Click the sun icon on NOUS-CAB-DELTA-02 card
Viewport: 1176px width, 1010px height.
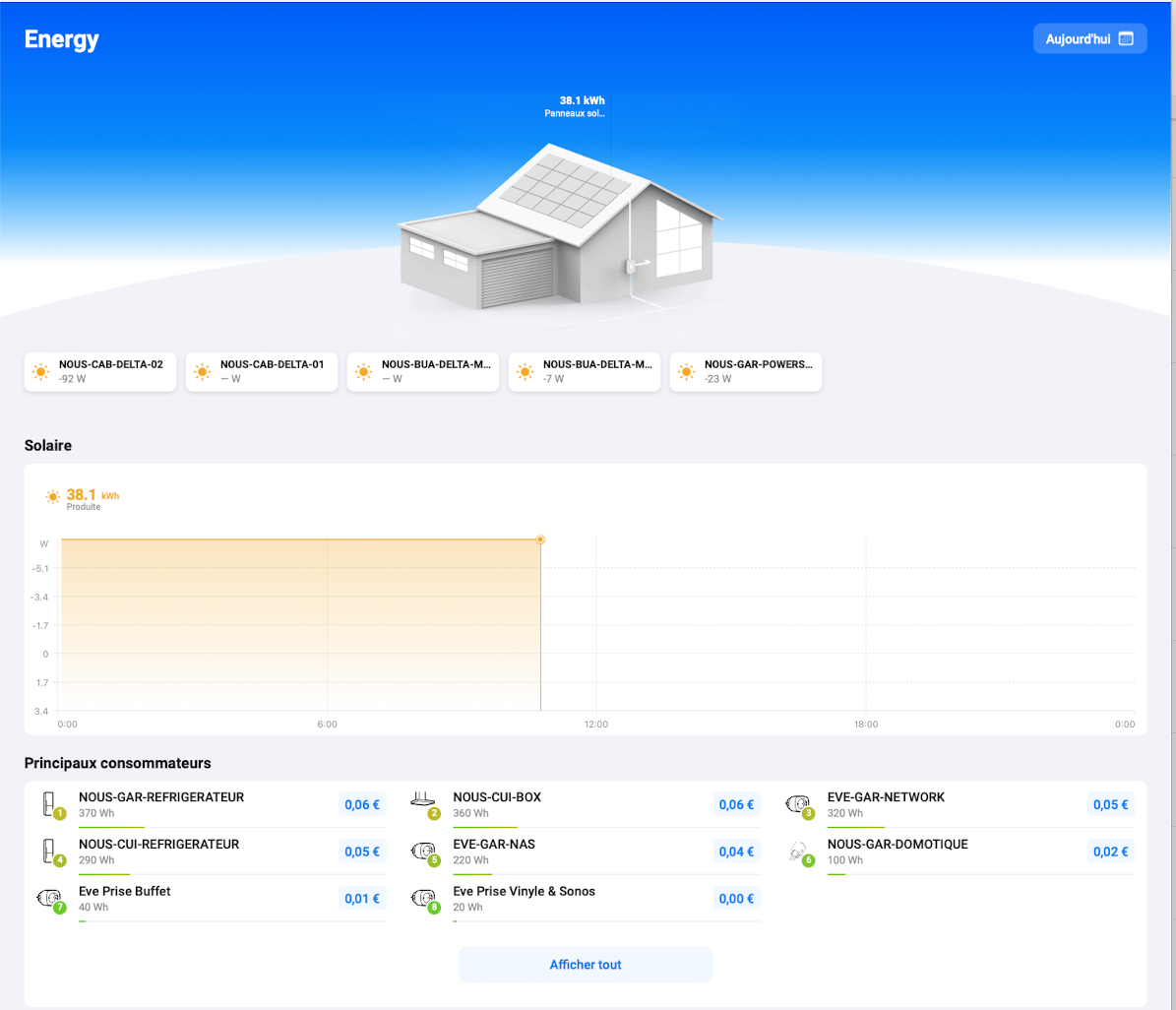(40, 371)
